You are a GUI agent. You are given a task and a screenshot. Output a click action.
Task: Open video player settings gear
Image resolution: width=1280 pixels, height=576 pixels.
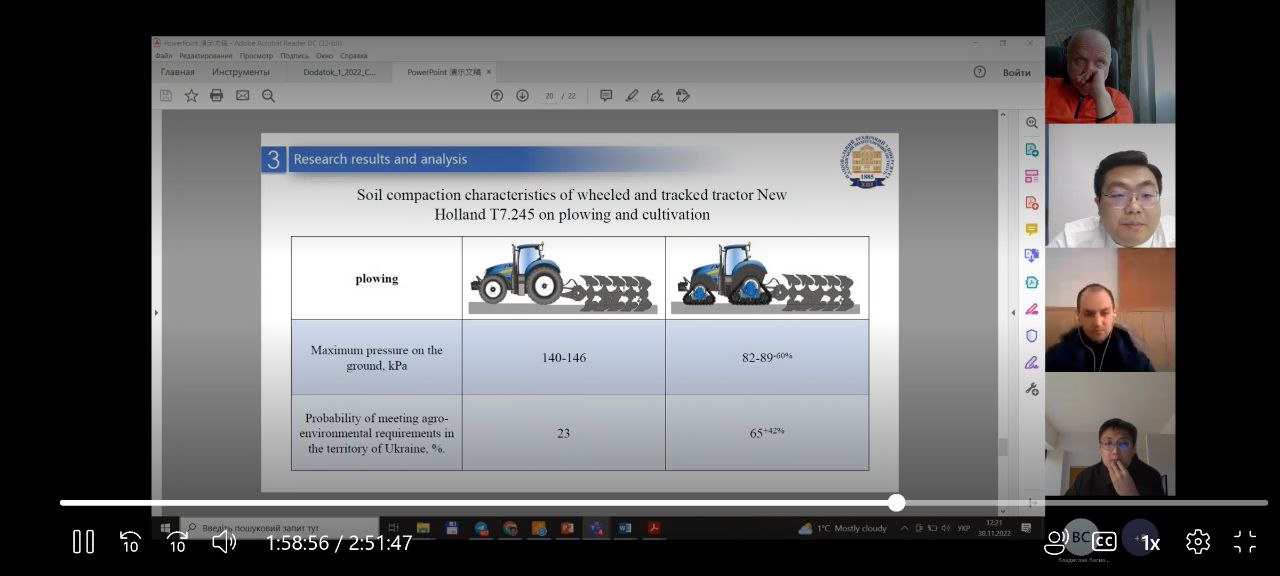[x=1198, y=542]
